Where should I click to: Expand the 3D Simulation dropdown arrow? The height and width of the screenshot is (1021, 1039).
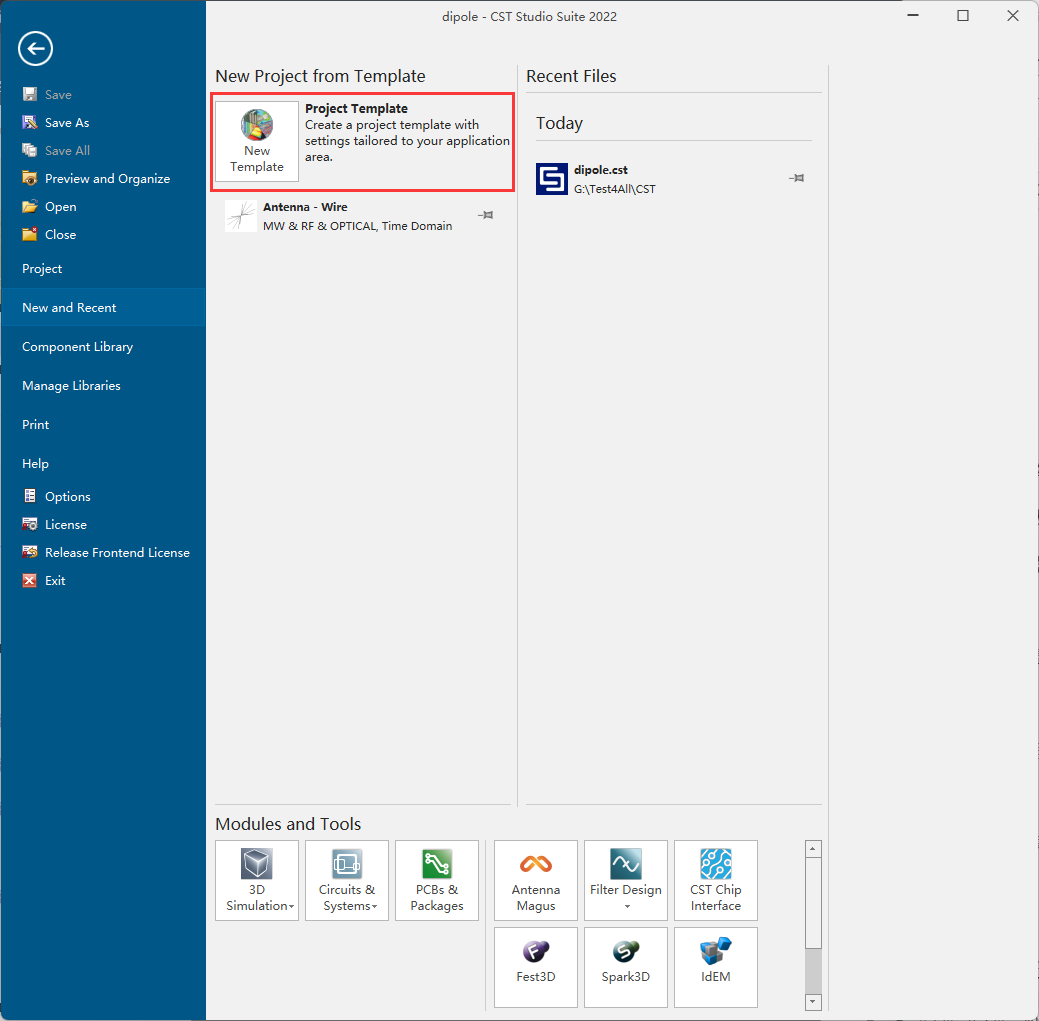point(292,906)
